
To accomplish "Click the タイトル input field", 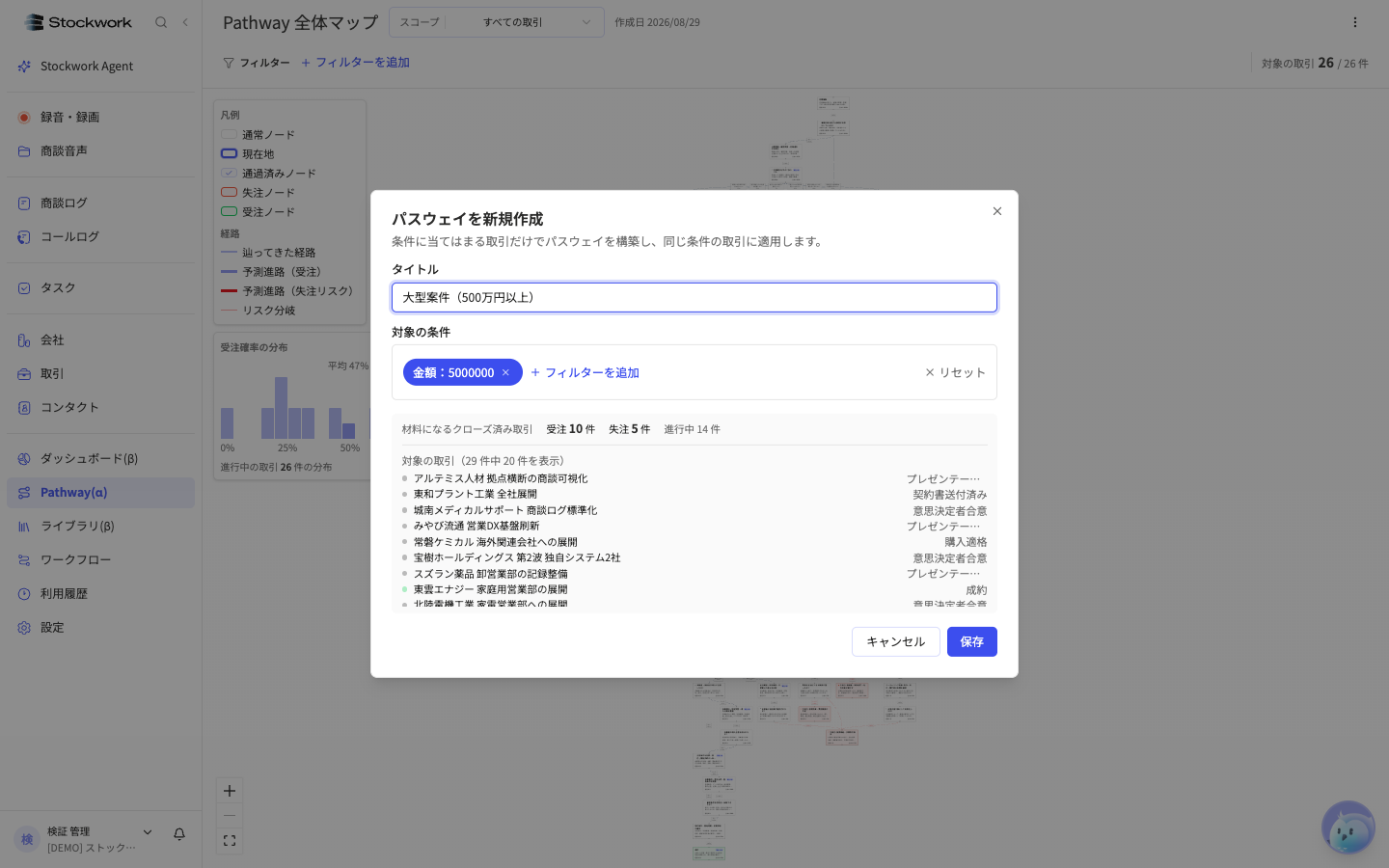I will [x=694, y=297].
